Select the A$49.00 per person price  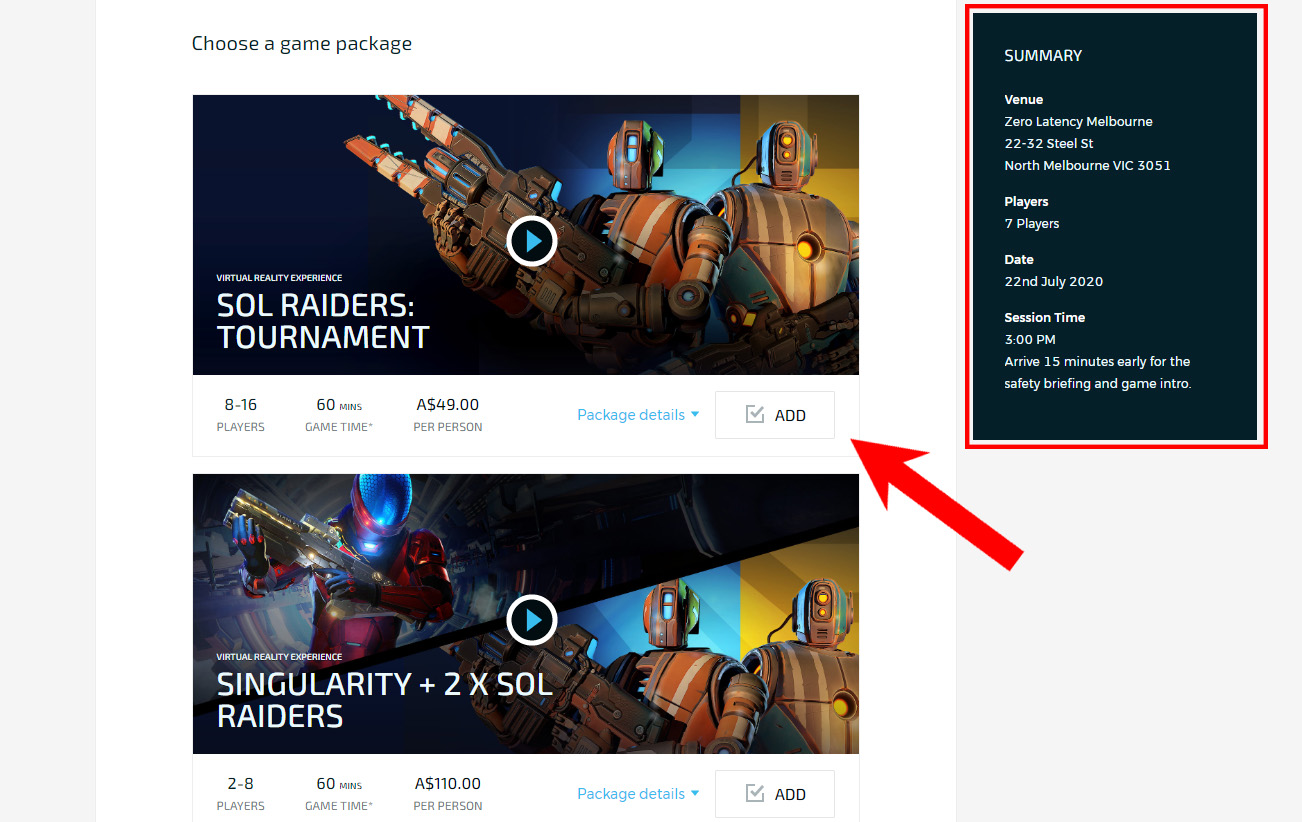[x=448, y=405]
